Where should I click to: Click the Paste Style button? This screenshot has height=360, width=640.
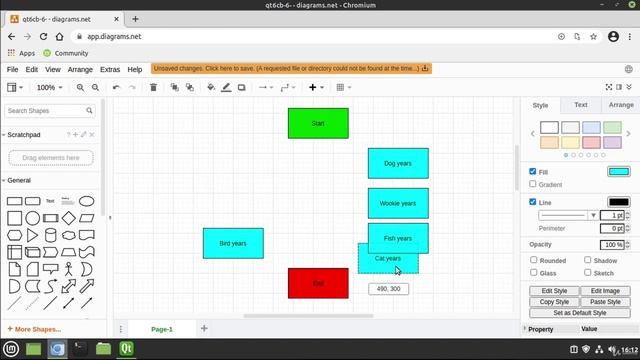coord(605,302)
